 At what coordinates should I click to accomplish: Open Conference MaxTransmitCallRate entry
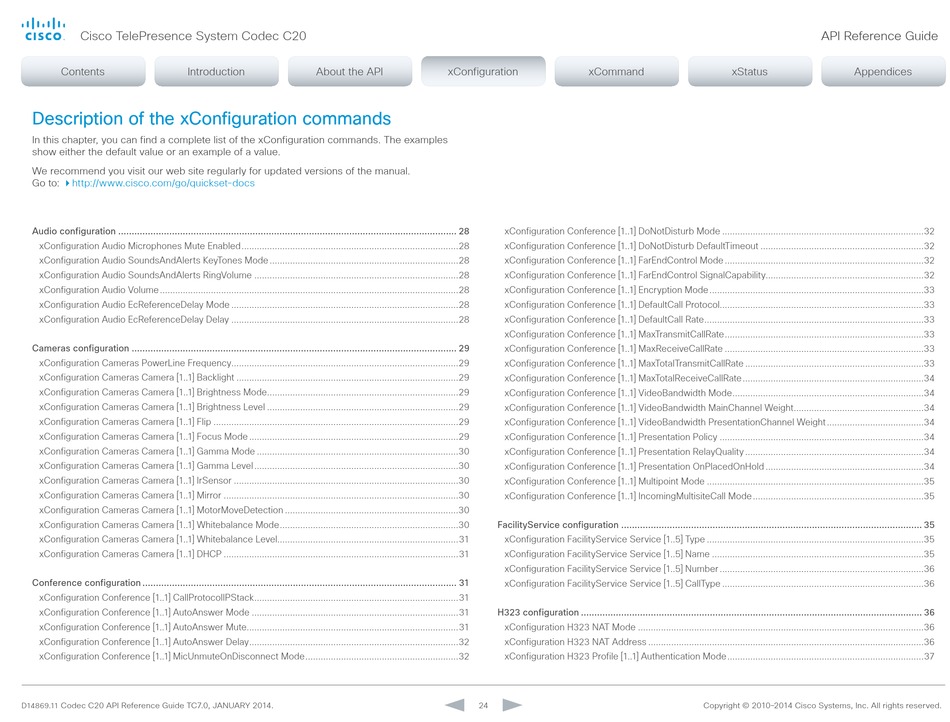tap(719, 334)
